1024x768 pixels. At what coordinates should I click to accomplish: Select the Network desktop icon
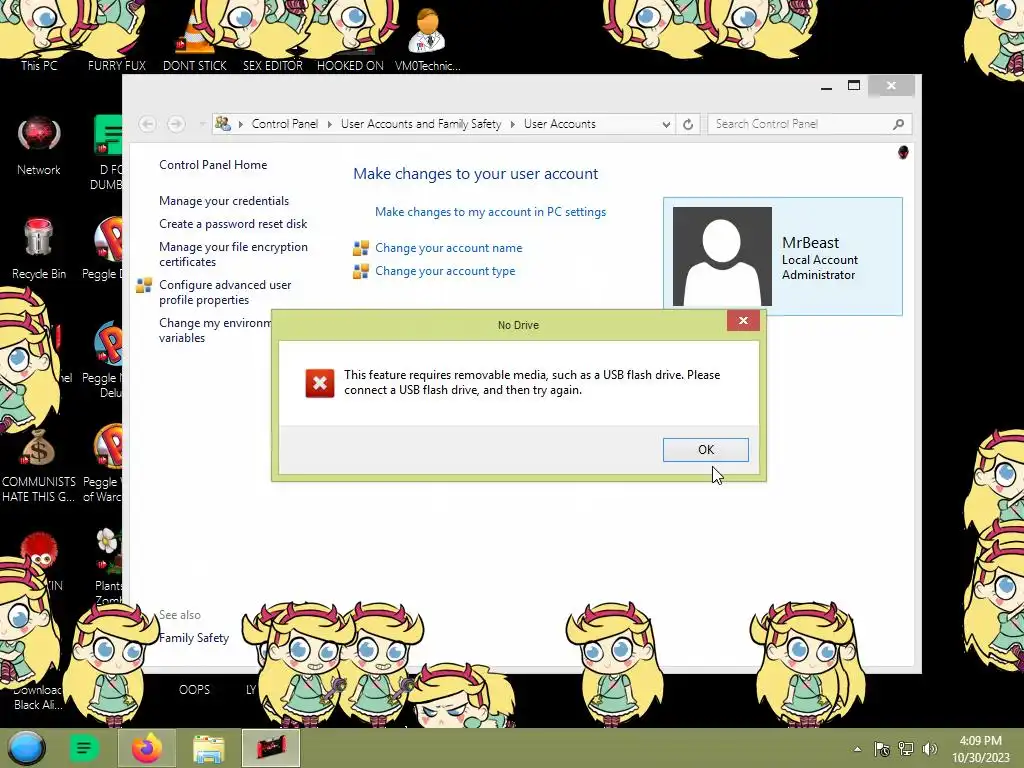point(39,146)
